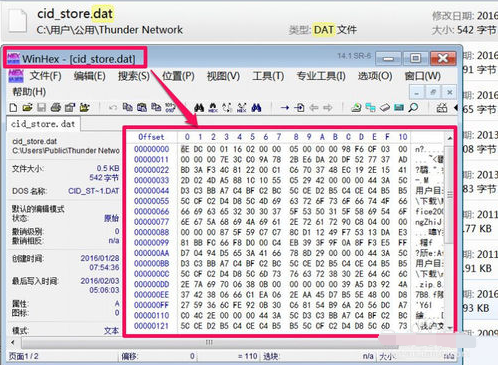Click the 542 字节 file size value
The height and width of the screenshot is (366, 501).
pyautogui.click(x=104, y=178)
